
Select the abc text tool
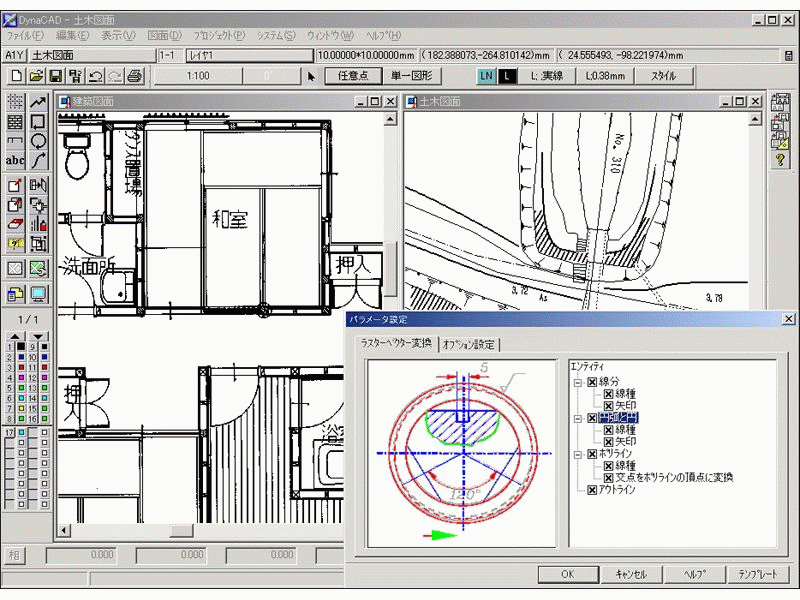coord(15,160)
